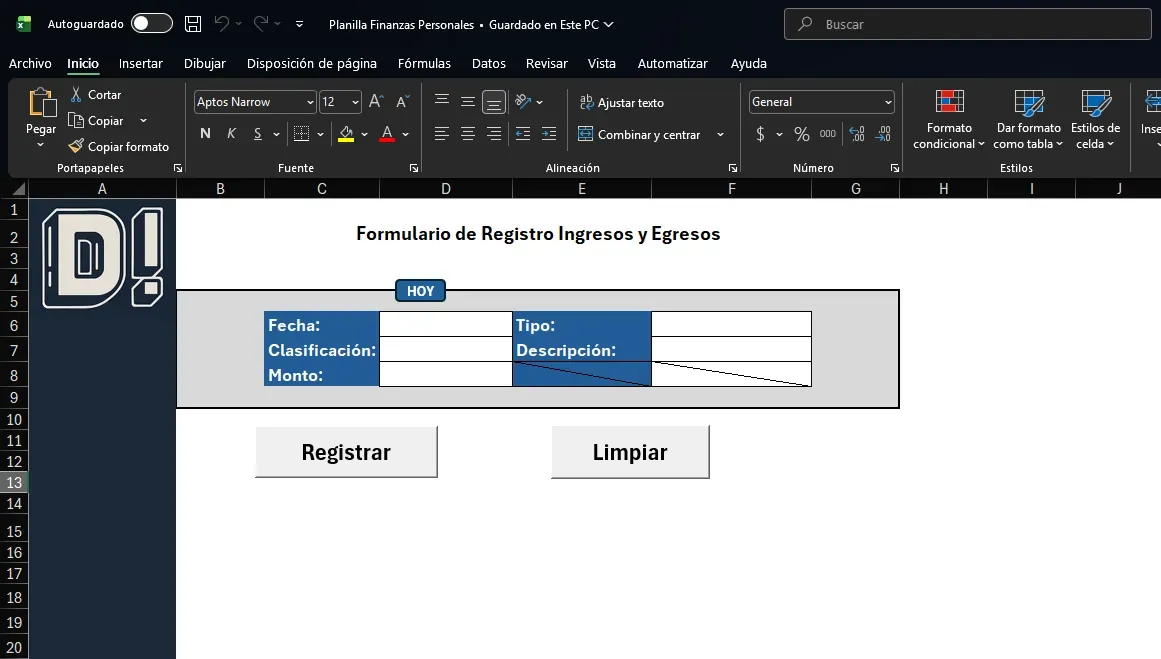Switch to Disposición de página tab
This screenshot has height=659, width=1161.
pyautogui.click(x=312, y=64)
